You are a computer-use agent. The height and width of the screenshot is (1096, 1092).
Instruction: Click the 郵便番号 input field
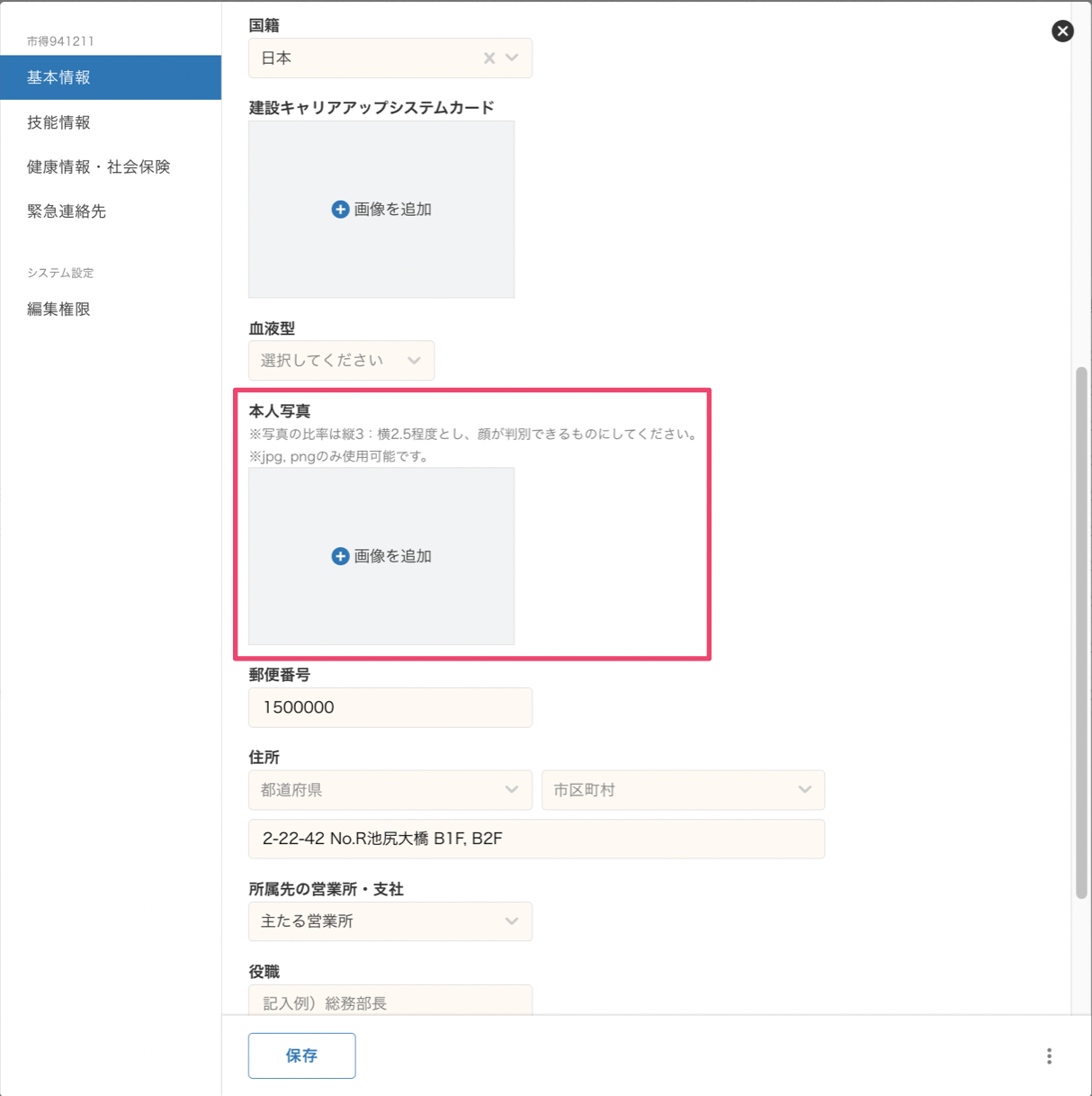coord(389,708)
